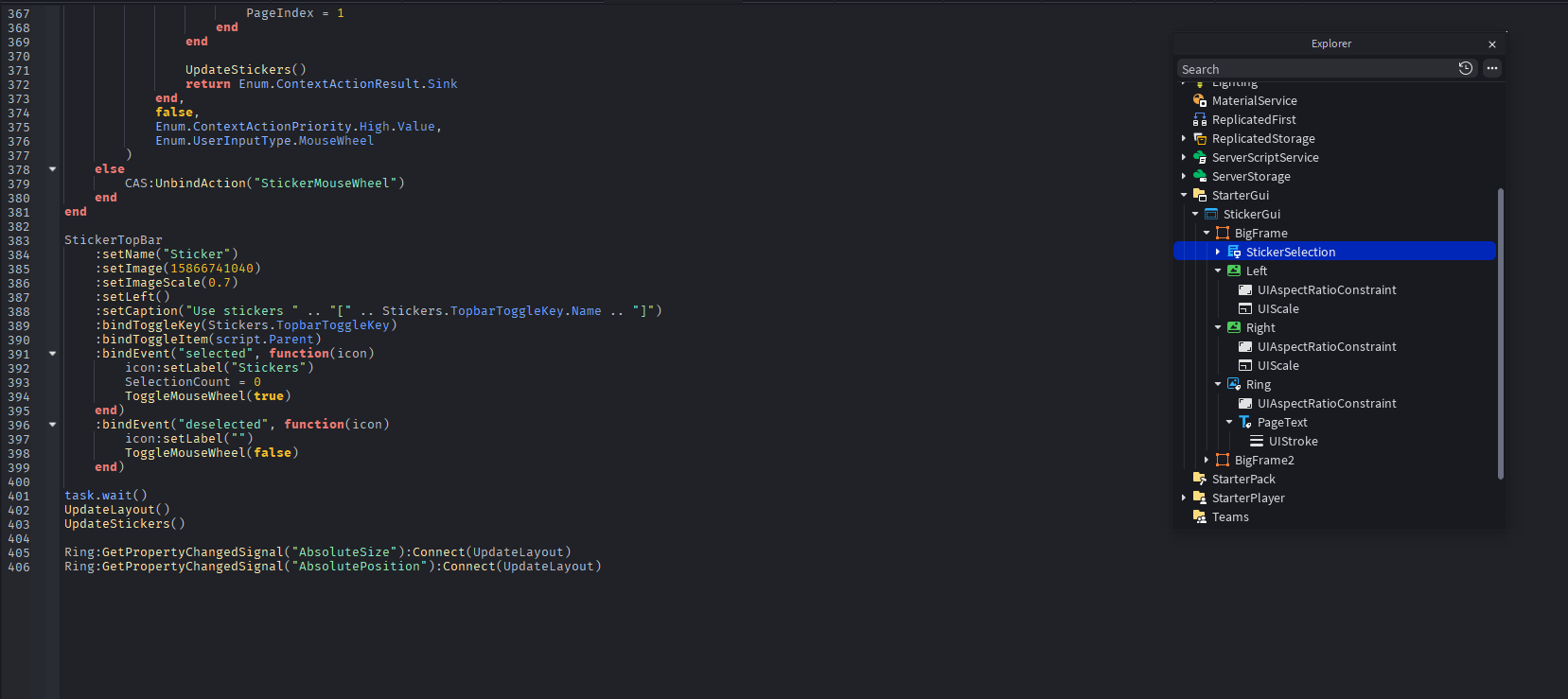Click the "AbsolutePosition" string on line 406
The image size is (1568, 699).
tap(360, 567)
